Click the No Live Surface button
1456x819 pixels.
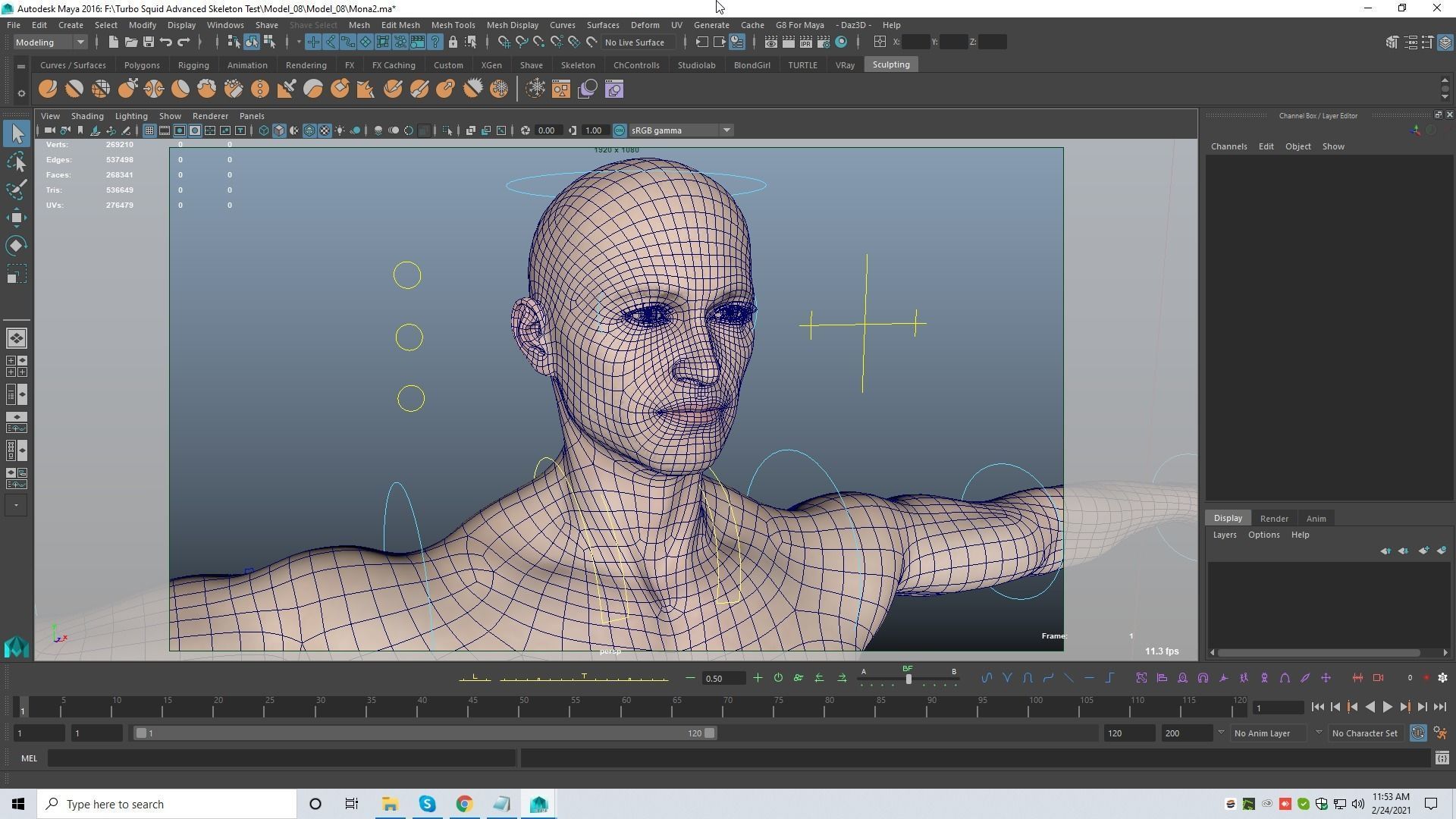(x=635, y=42)
